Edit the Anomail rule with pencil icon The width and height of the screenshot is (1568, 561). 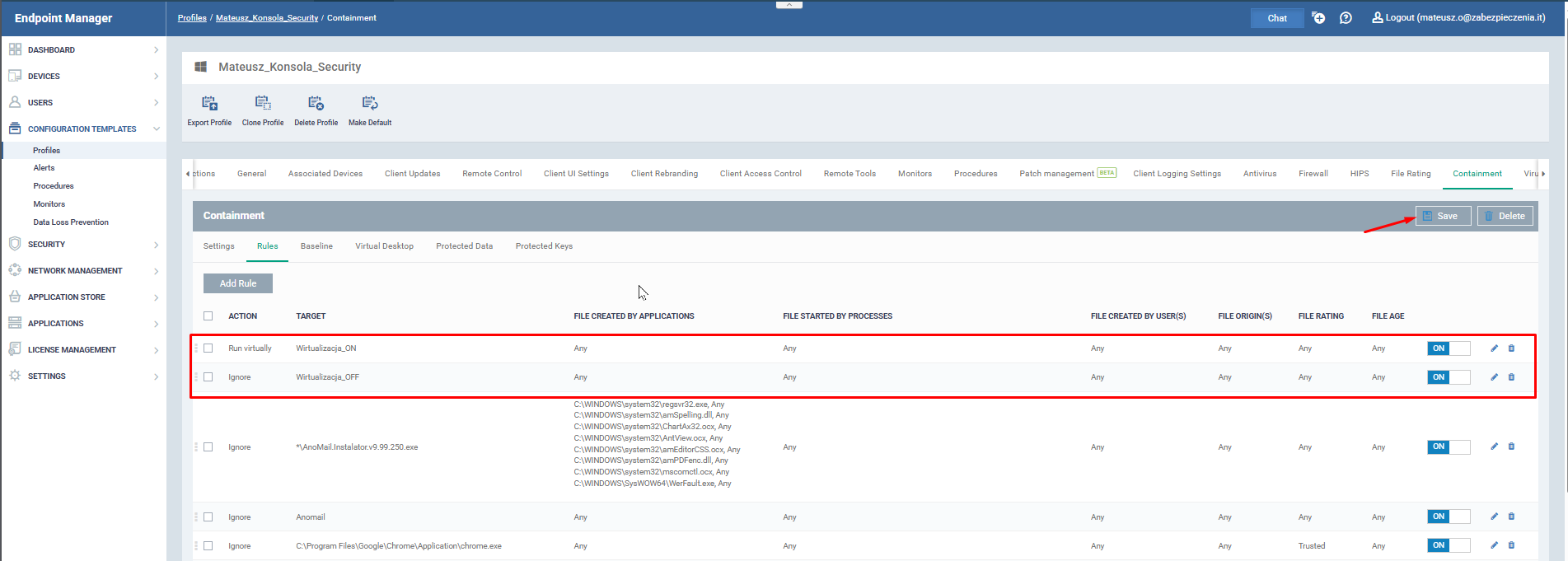(1494, 517)
